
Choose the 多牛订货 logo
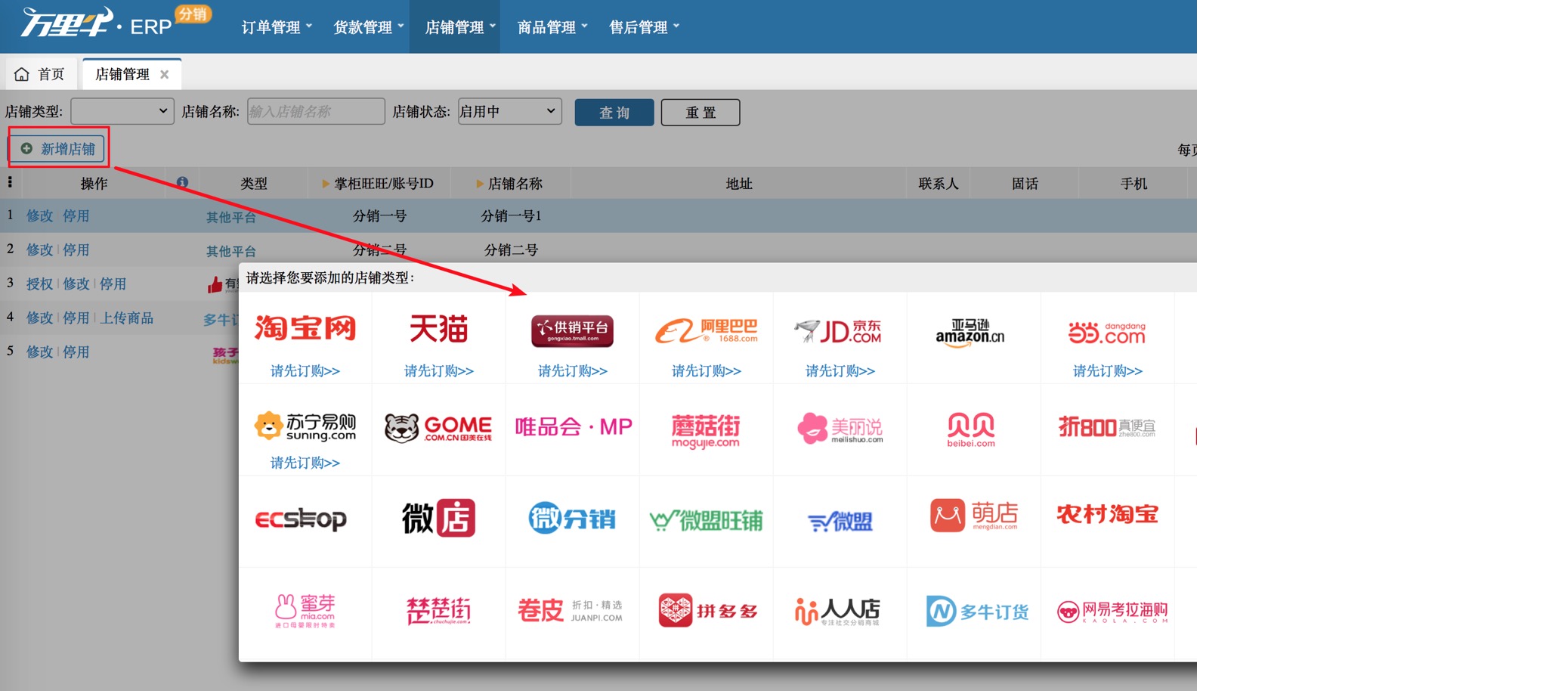[977, 612]
